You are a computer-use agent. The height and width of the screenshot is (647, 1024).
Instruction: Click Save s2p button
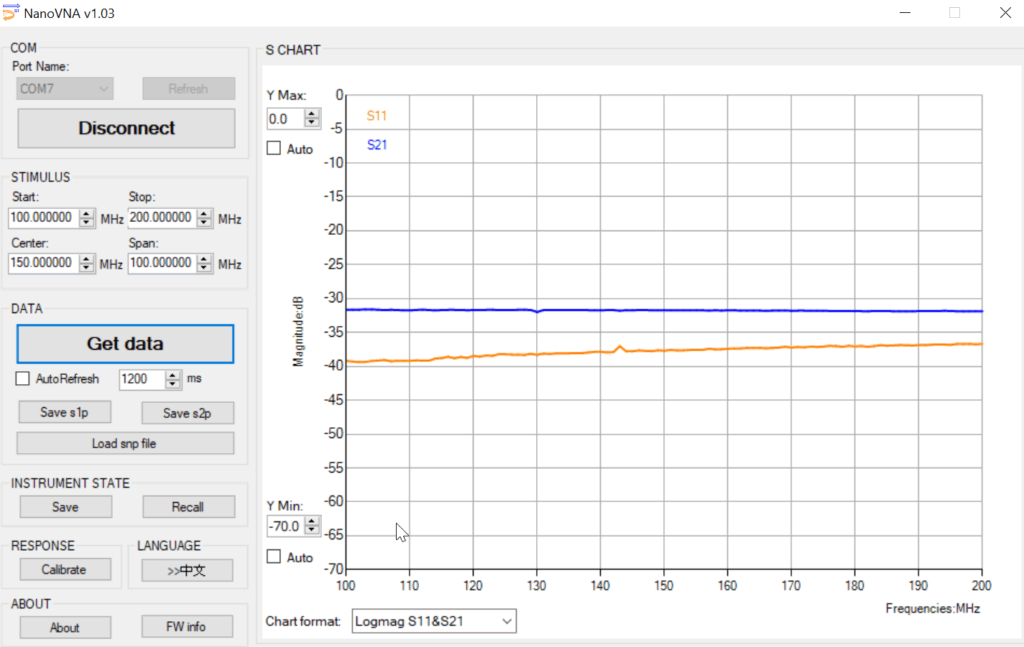point(187,413)
